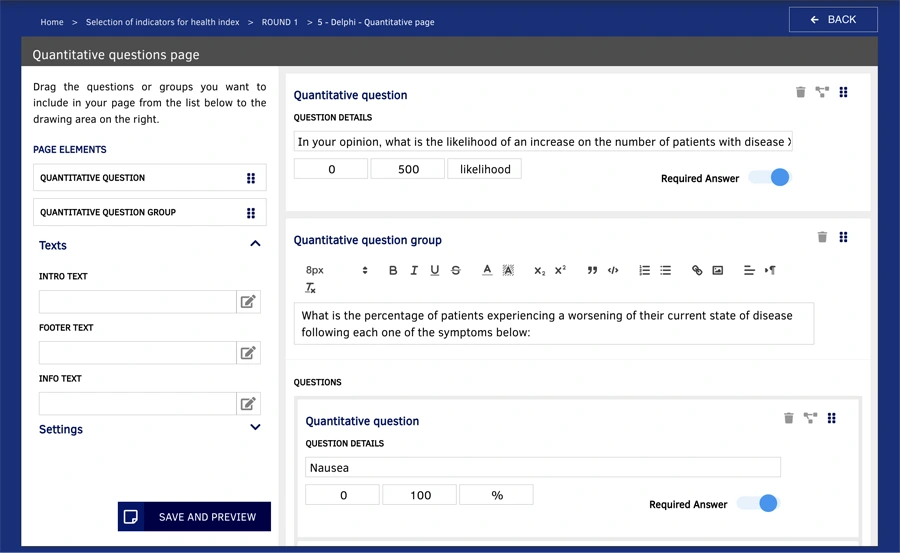
Task: Collapse the Texts section
Action: [255, 244]
